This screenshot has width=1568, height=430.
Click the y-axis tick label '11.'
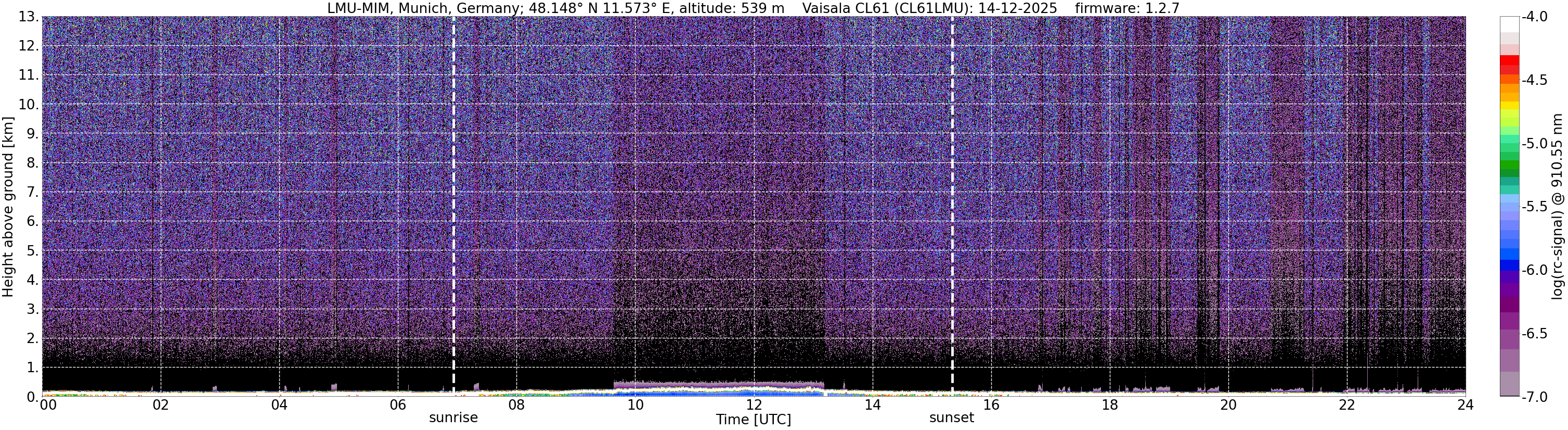pos(28,75)
